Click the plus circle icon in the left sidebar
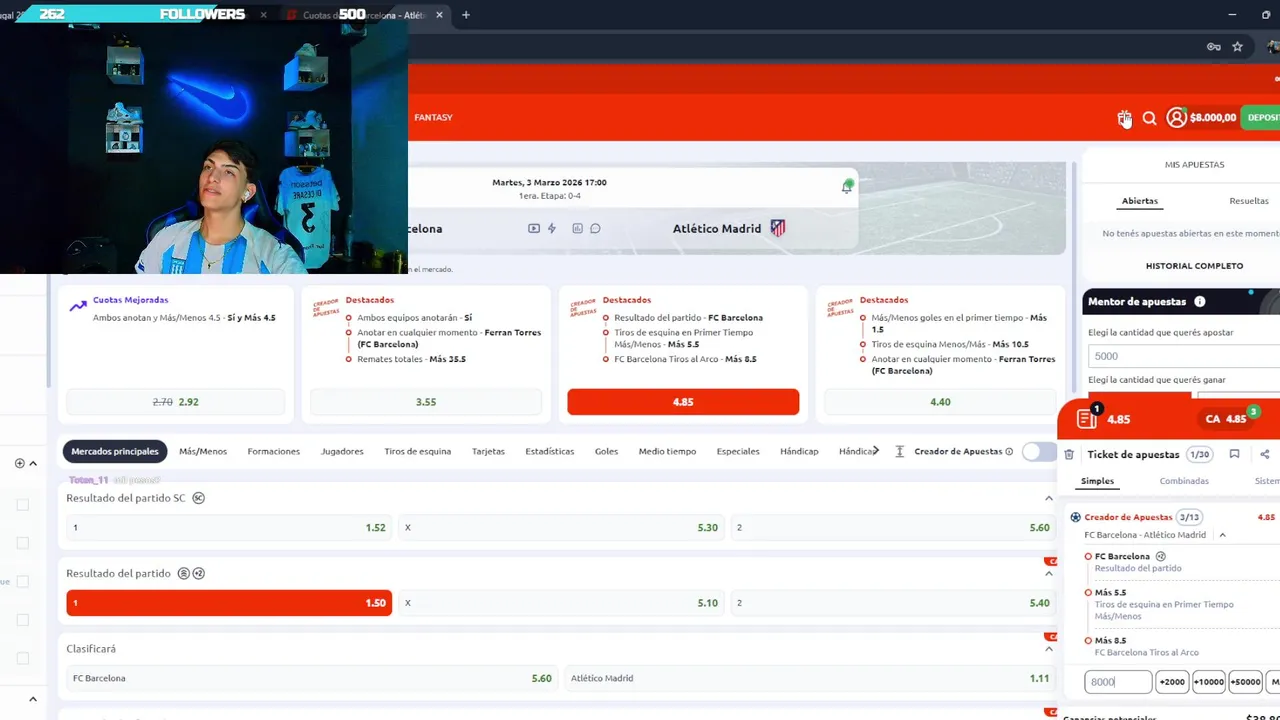 click(20, 463)
